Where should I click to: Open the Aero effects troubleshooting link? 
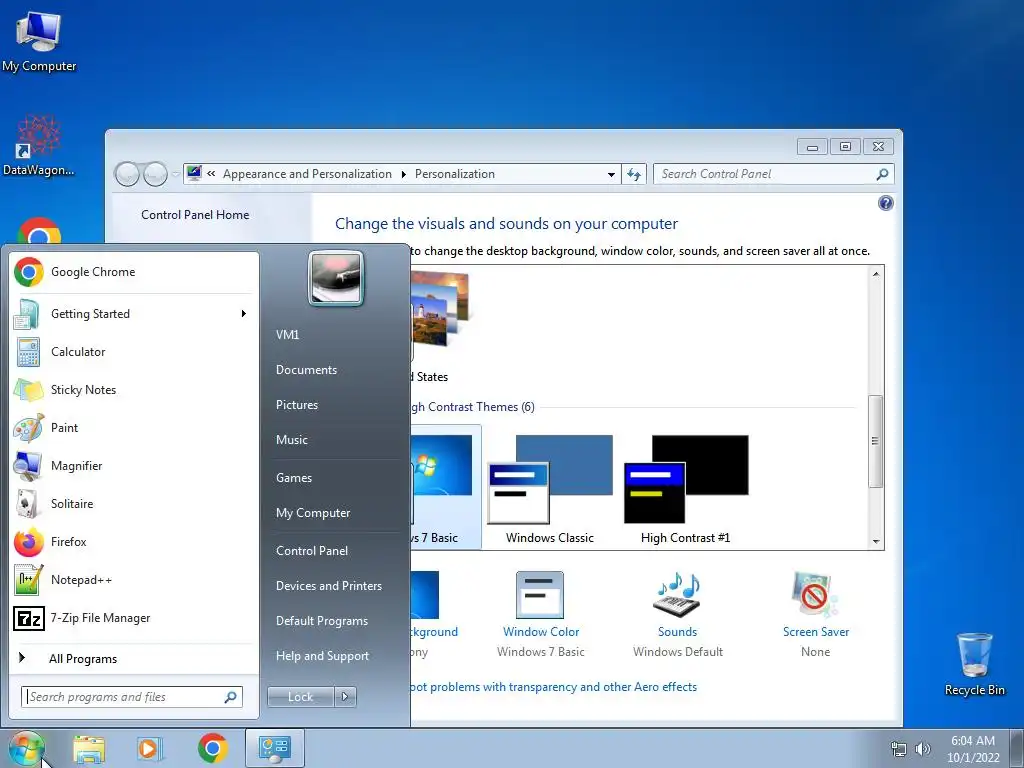[553, 687]
